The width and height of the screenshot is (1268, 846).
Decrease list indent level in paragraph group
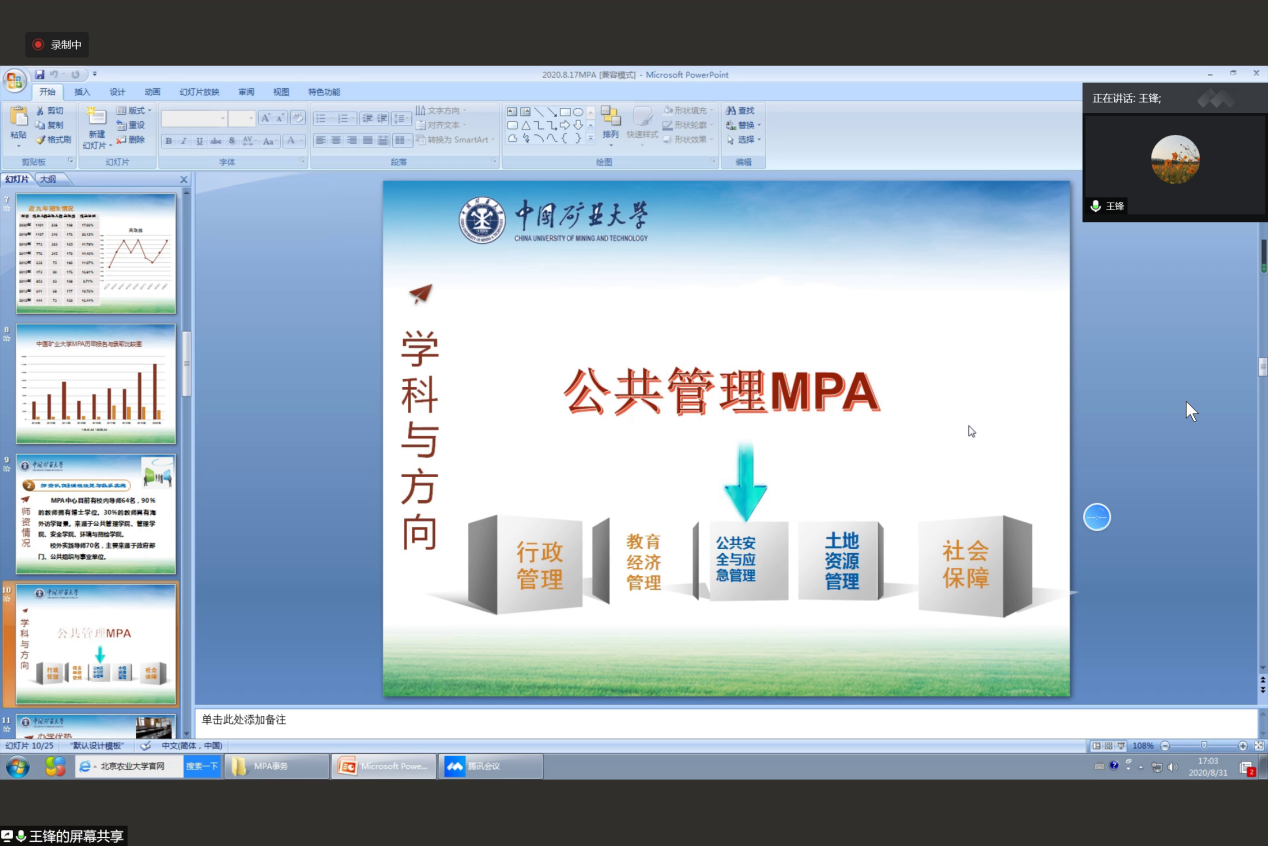pos(367,118)
